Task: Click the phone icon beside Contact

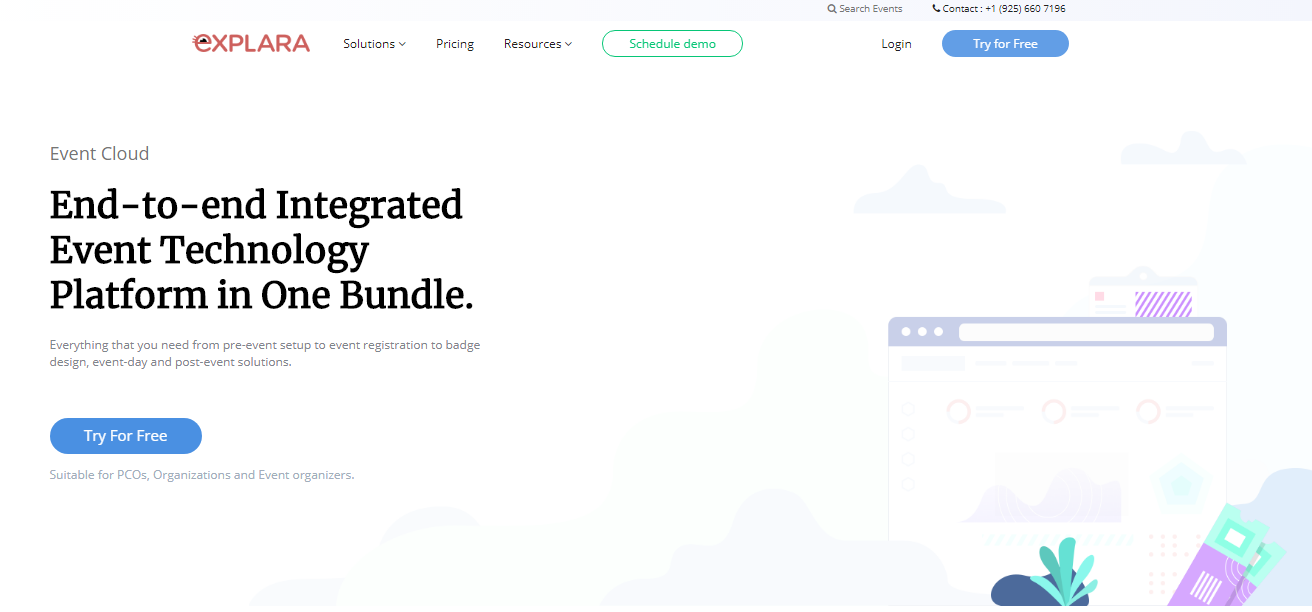Action: pos(936,9)
